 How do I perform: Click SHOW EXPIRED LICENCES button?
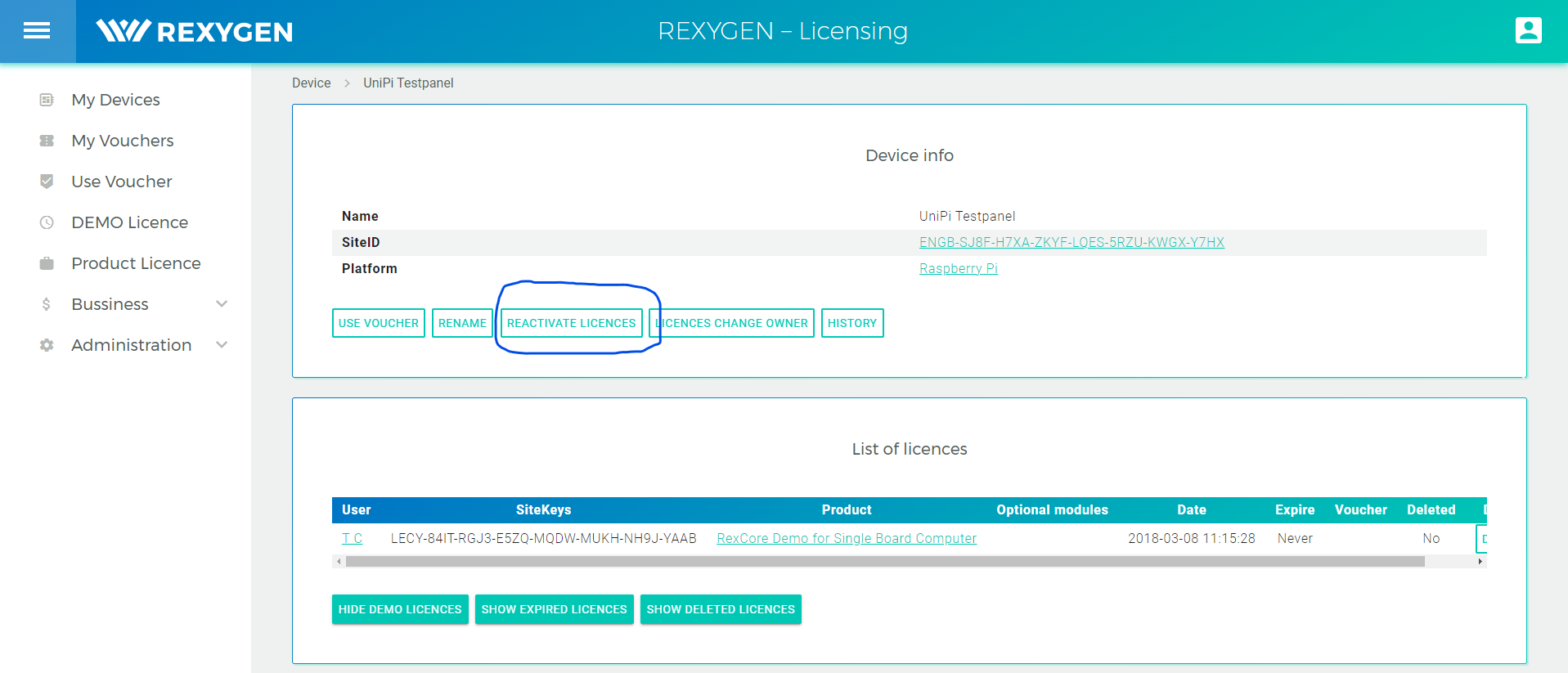click(555, 609)
